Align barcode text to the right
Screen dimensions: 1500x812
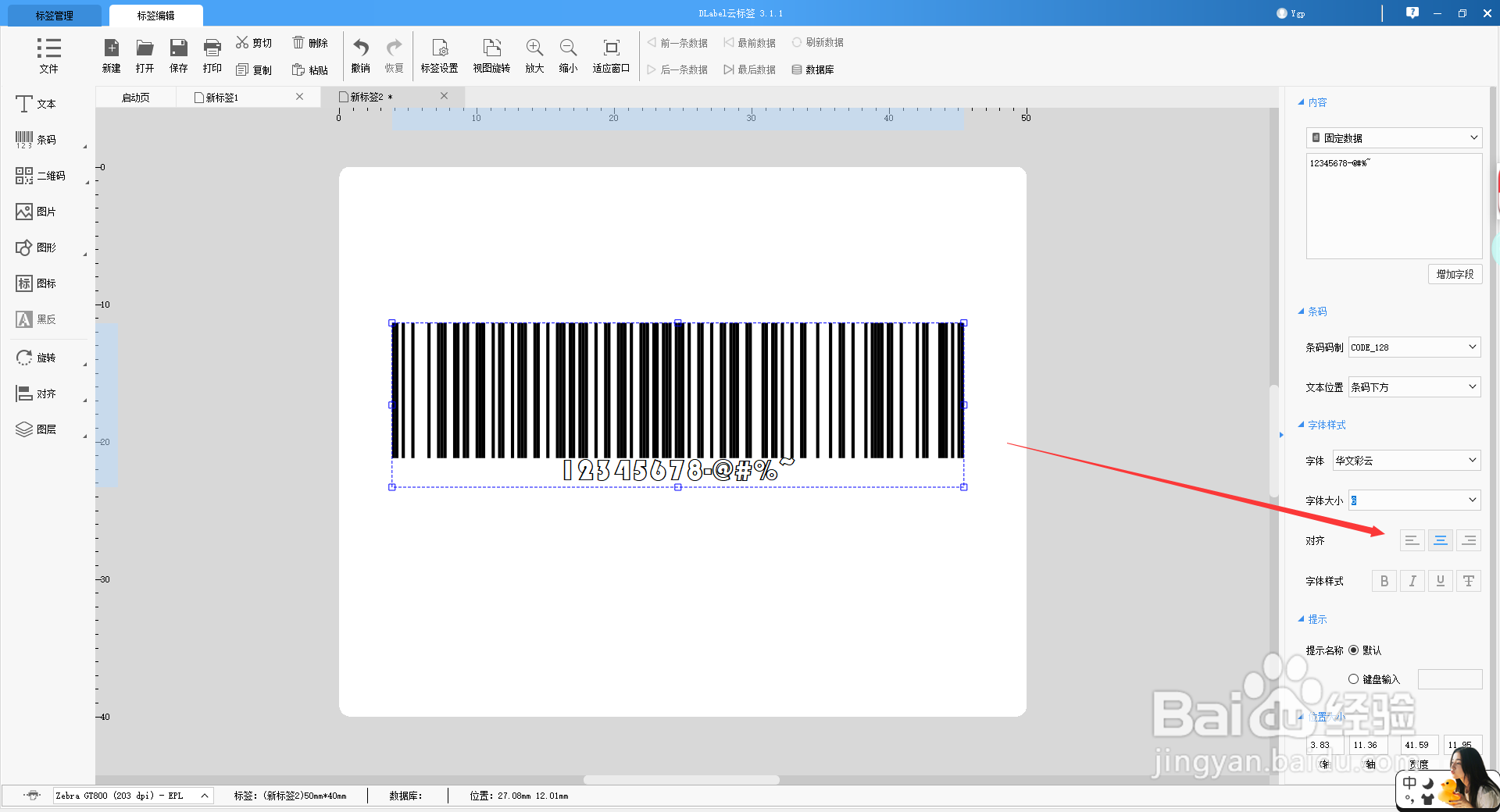point(1469,540)
